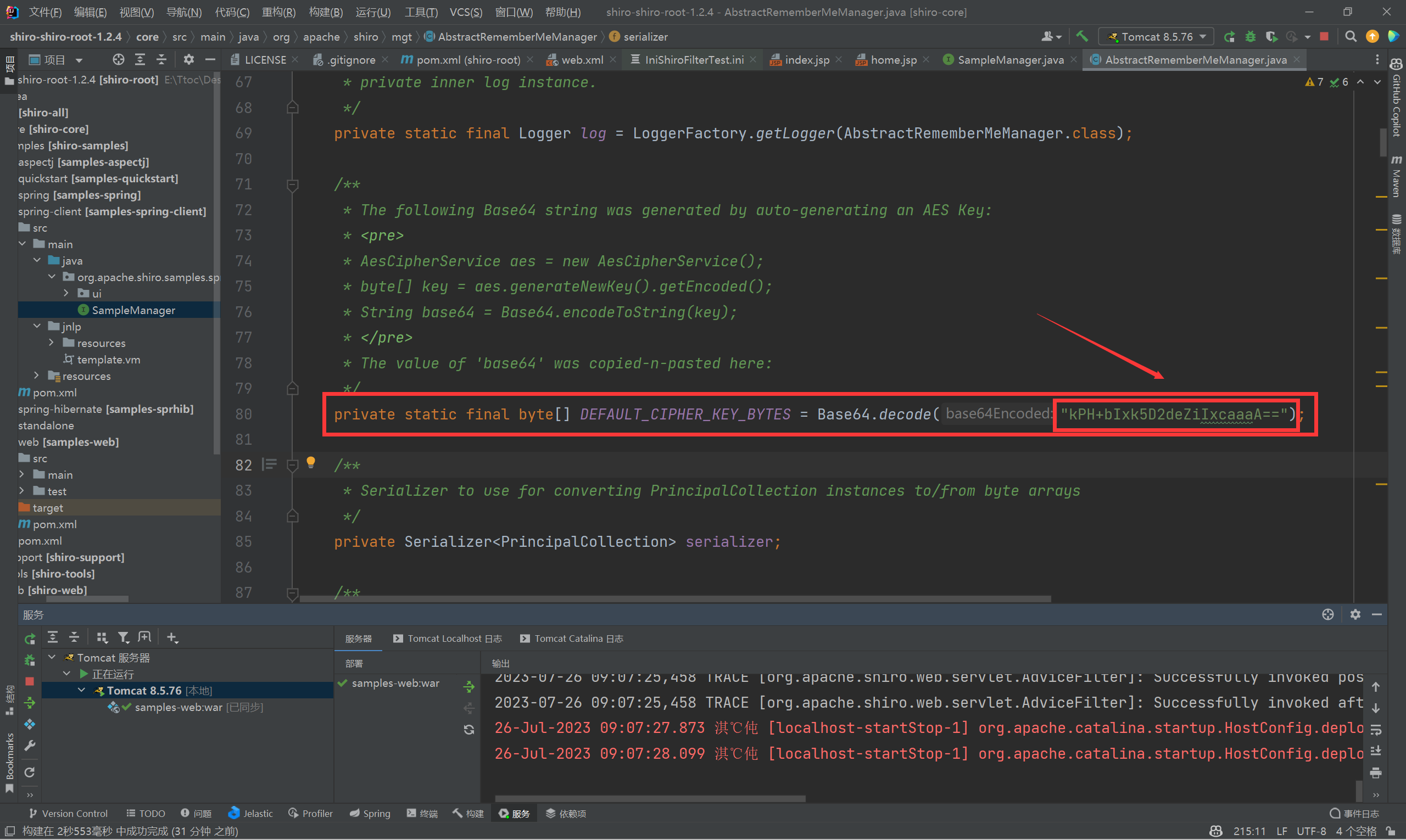Image resolution: width=1406 pixels, height=840 pixels.
Task: Edit configuration via wrench icon in Services
Action: tap(30, 746)
